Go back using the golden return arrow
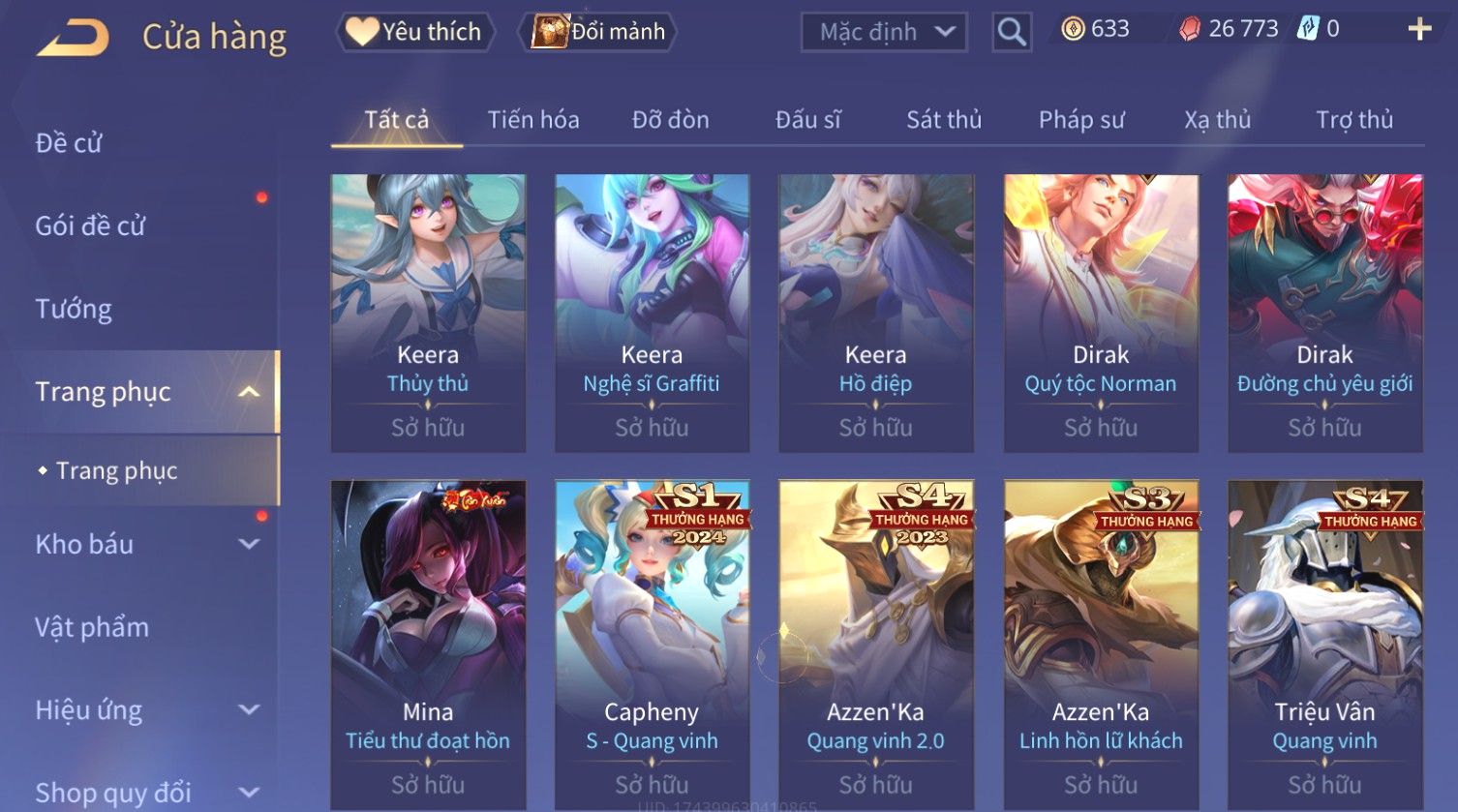Screen dimensions: 1458x812 tap(74, 38)
